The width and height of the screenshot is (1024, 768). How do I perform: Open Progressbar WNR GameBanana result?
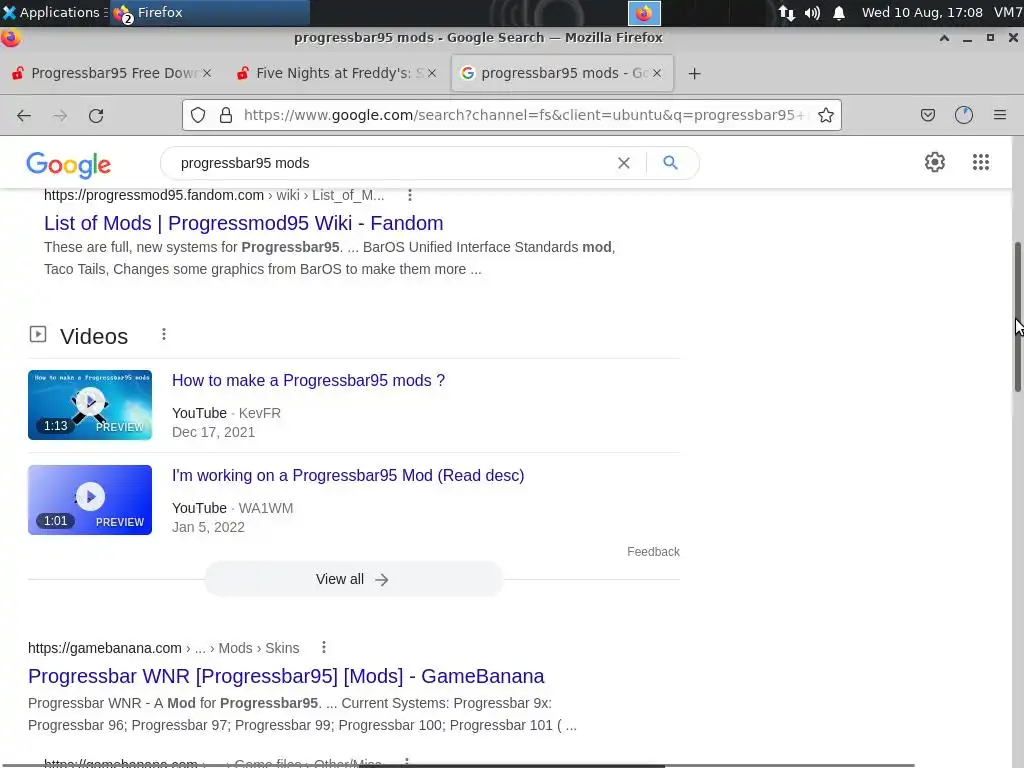(286, 676)
